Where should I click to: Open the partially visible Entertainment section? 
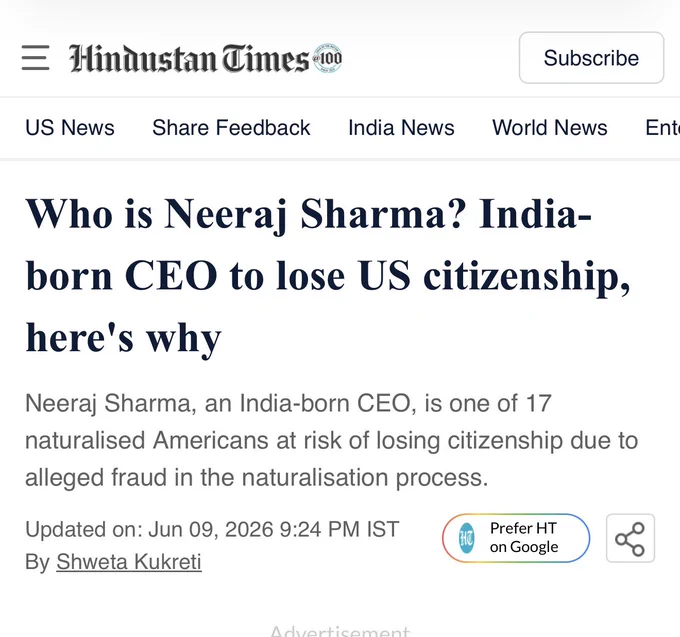[662, 128]
